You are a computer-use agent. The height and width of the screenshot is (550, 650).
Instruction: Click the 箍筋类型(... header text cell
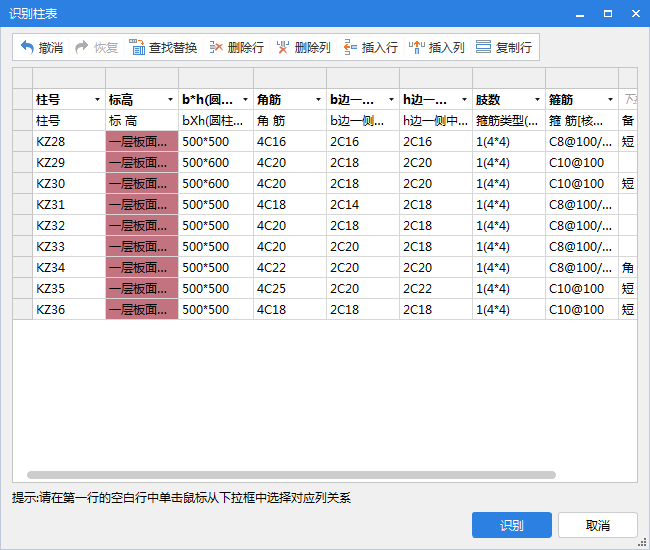(x=509, y=121)
